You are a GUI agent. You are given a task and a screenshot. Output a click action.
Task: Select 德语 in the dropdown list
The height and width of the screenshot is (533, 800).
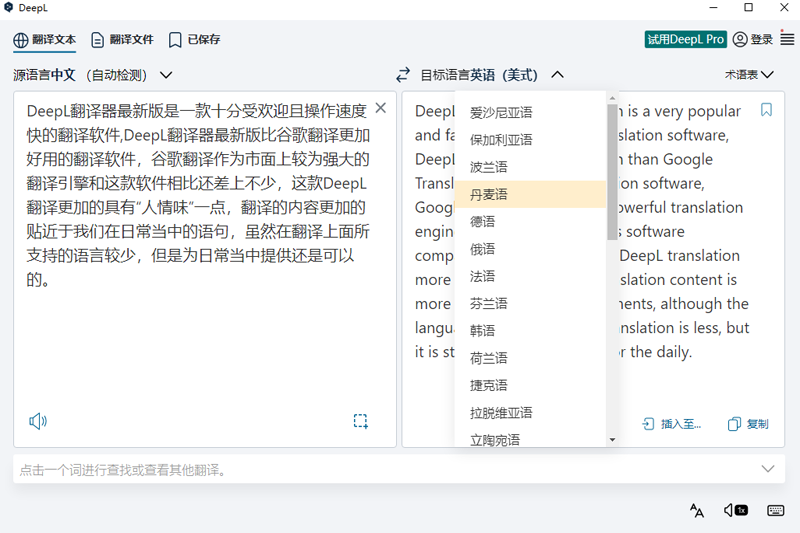tap(530, 221)
